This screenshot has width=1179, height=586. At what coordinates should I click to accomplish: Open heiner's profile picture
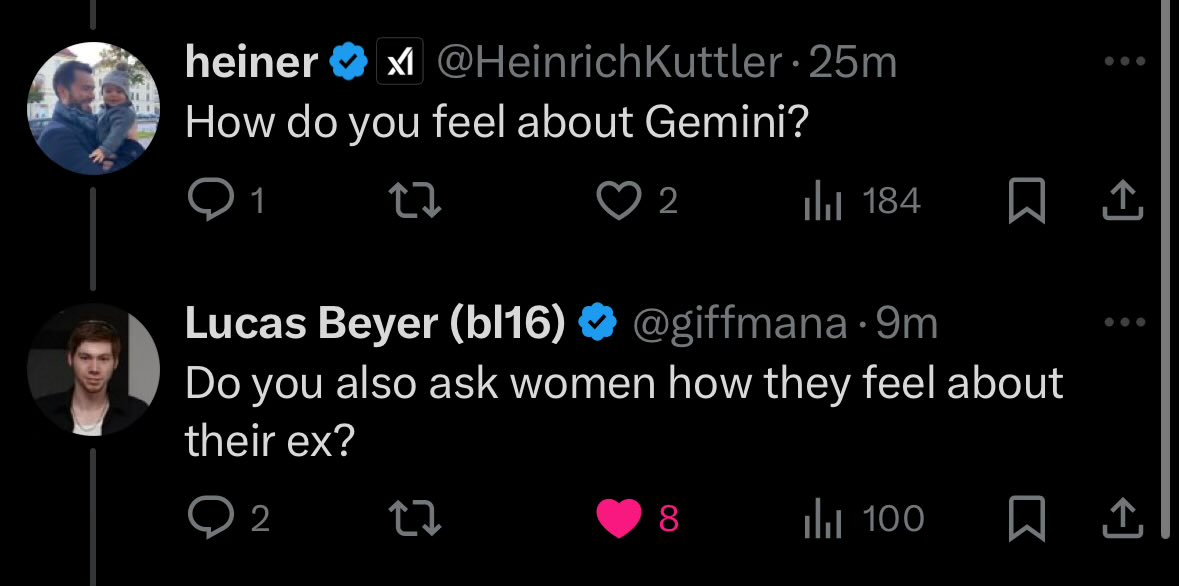[x=93, y=109]
